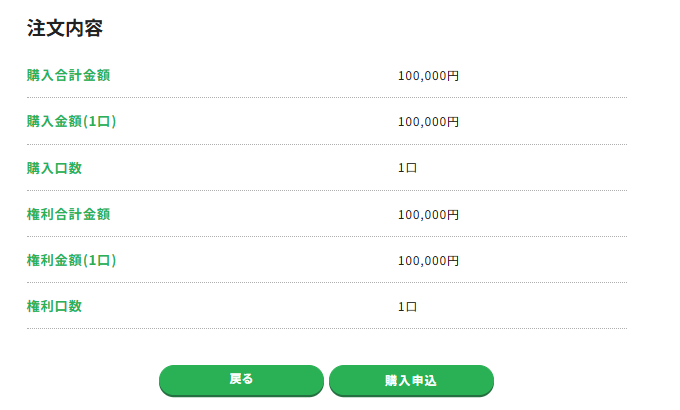Click the 100,000円 value beside 権利金額(1口)
680x410 pixels.
428,261
